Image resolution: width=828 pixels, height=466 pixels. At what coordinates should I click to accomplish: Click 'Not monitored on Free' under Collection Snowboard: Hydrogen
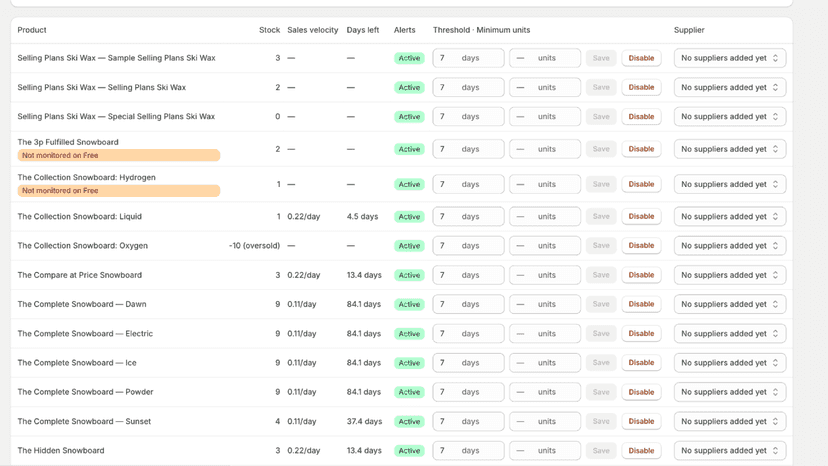(119, 191)
